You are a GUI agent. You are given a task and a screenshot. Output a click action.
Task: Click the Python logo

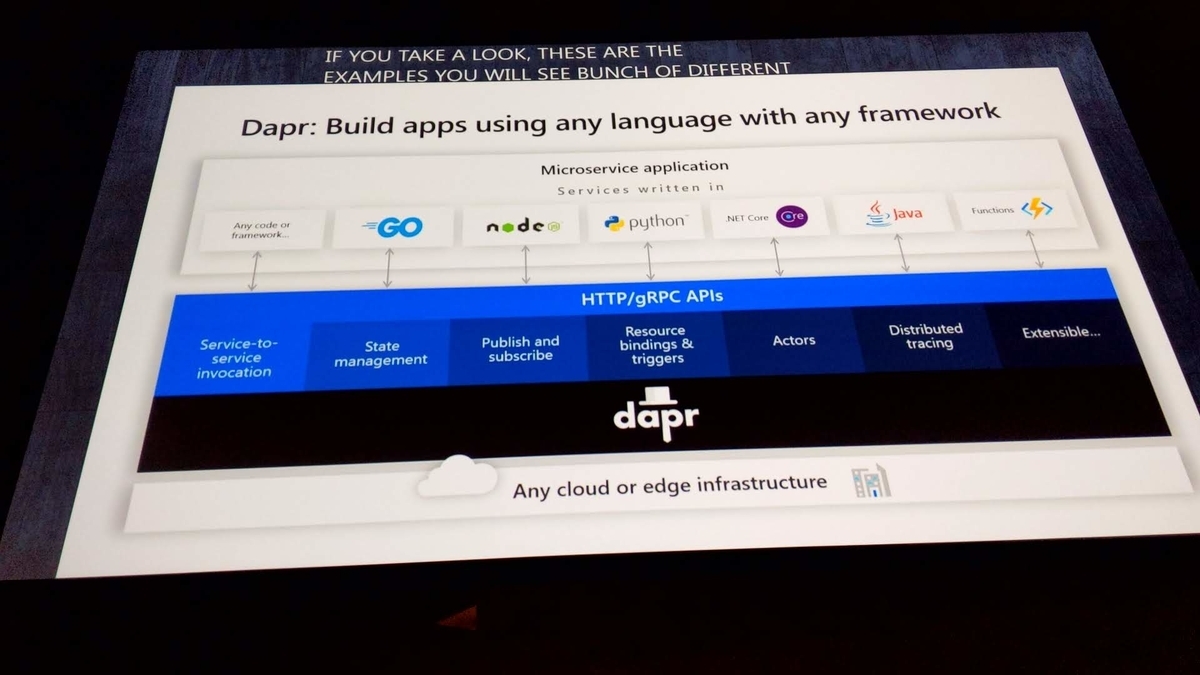pos(646,223)
